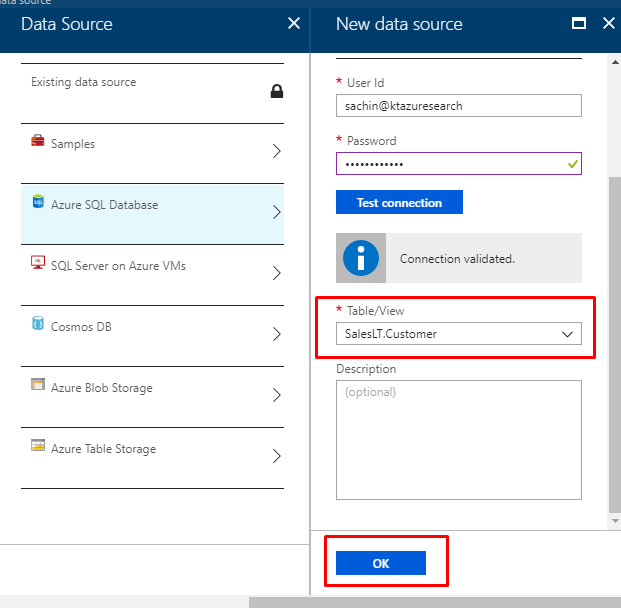Expand the Samples chevron arrow
The height and width of the screenshot is (608, 621).
pos(277,151)
